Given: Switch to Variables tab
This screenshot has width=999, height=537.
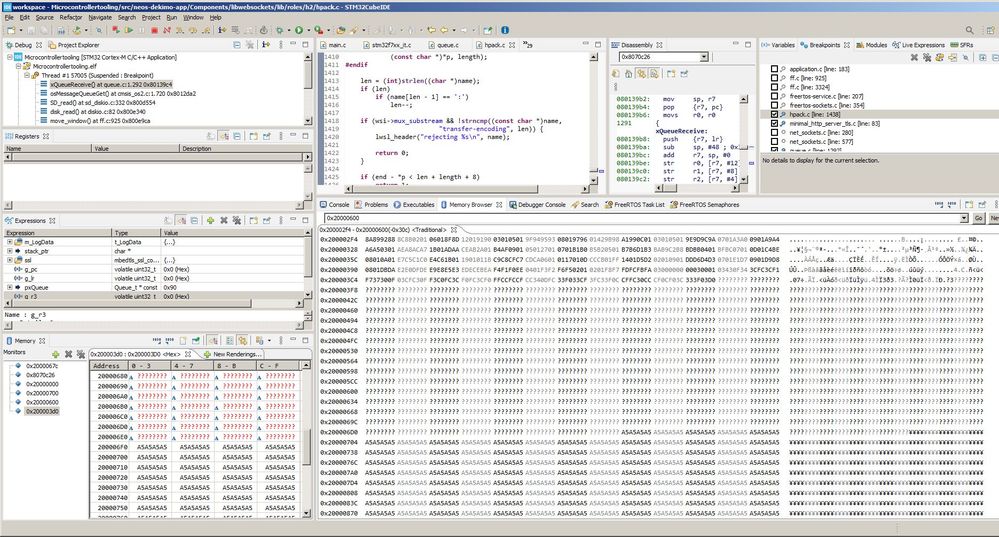Looking at the screenshot, I should tap(778, 45).
